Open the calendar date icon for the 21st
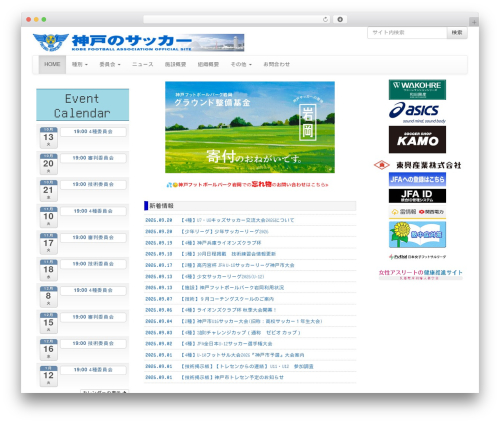500x423 pixels. pyautogui.click(x=49, y=190)
